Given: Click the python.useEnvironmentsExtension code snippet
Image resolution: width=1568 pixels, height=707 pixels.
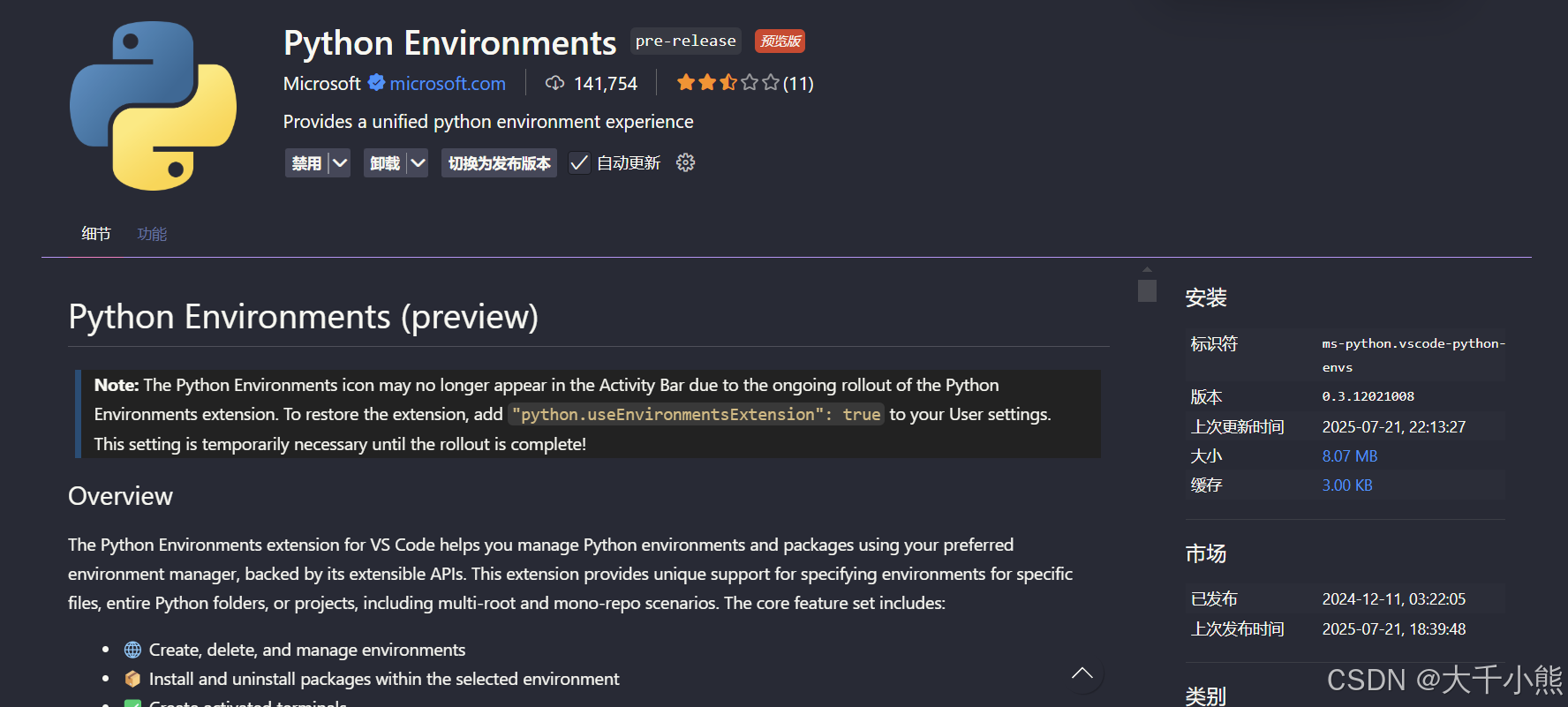Looking at the screenshot, I should pyautogui.click(x=696, y=414).
